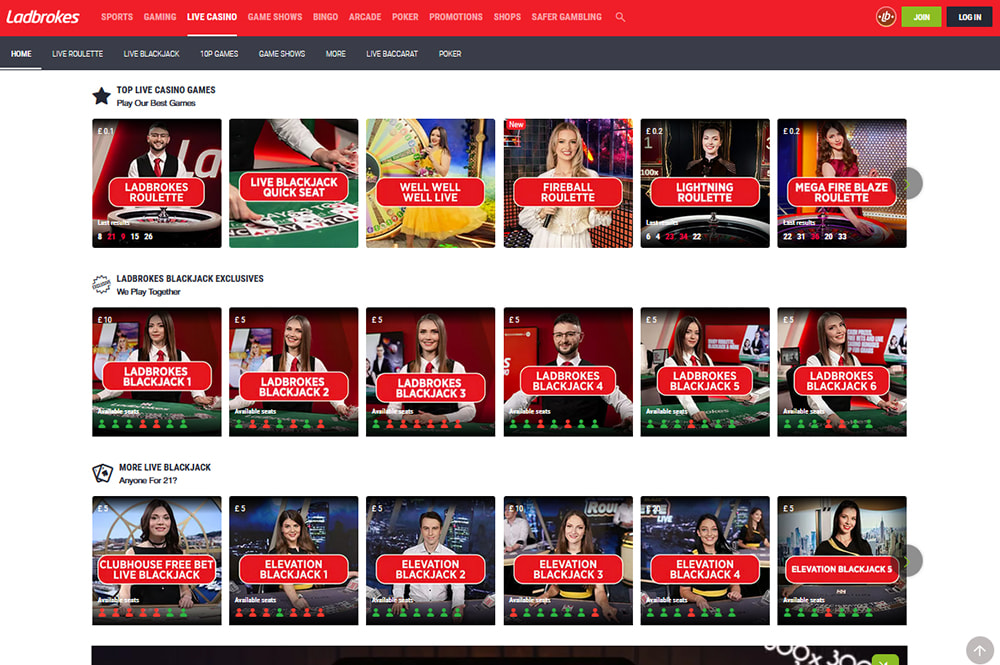This screenshot has height=665, width=1000.
Task: Open the Elevation Blackjack 3 table
Action: [568, 560]
